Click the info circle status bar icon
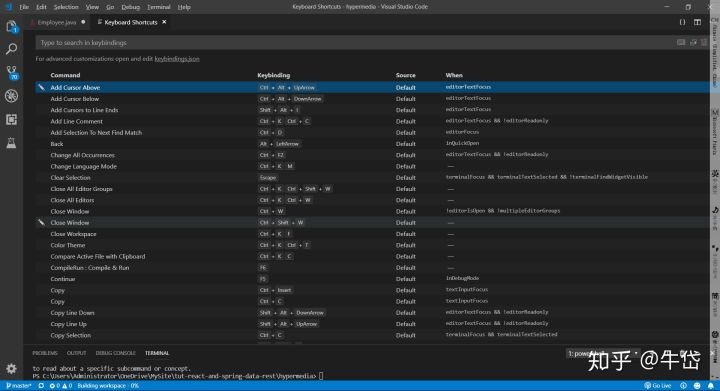Screen dimensions: 720x391 [683, 386]
